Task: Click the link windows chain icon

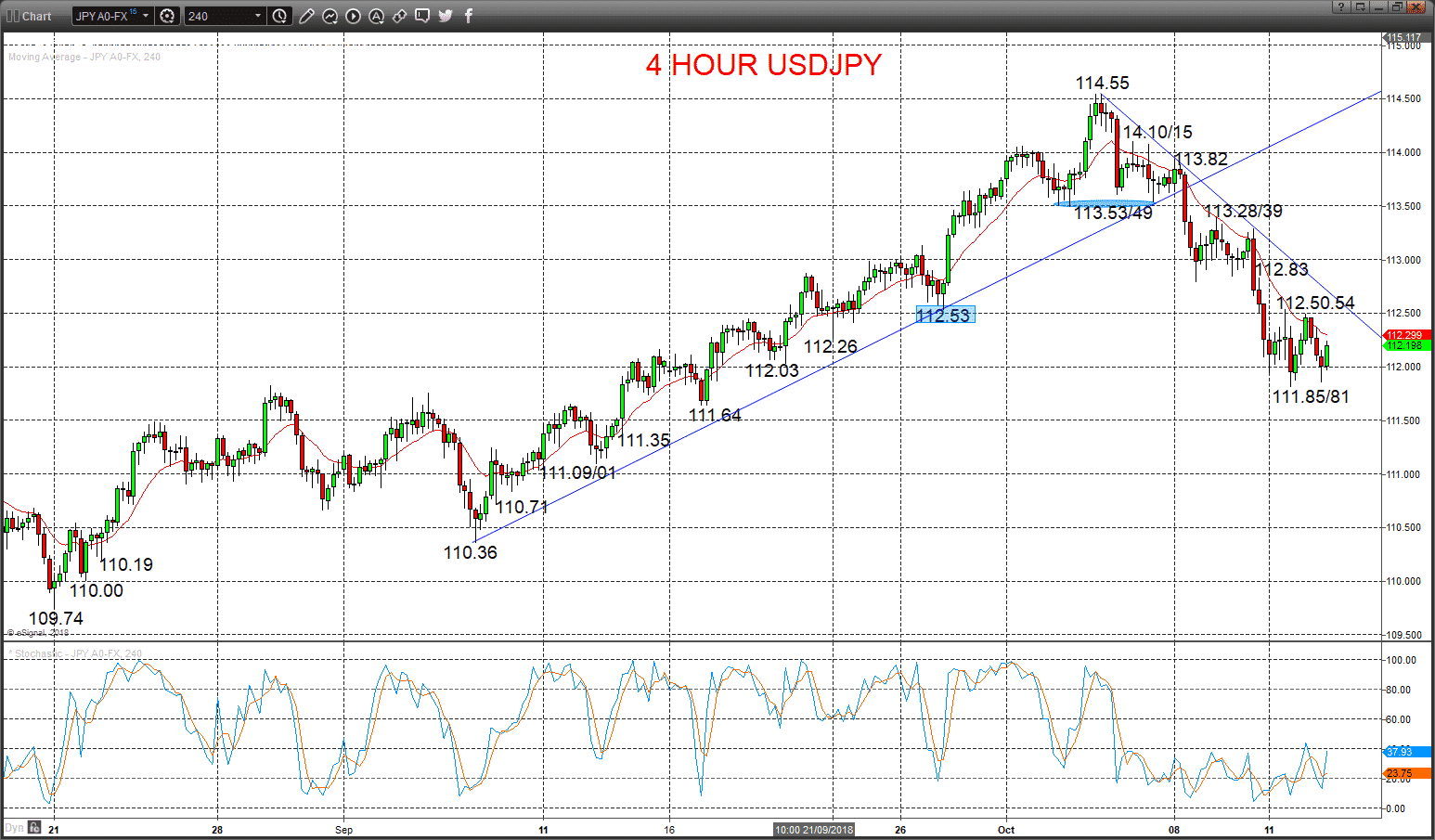Action: point(399,16)
